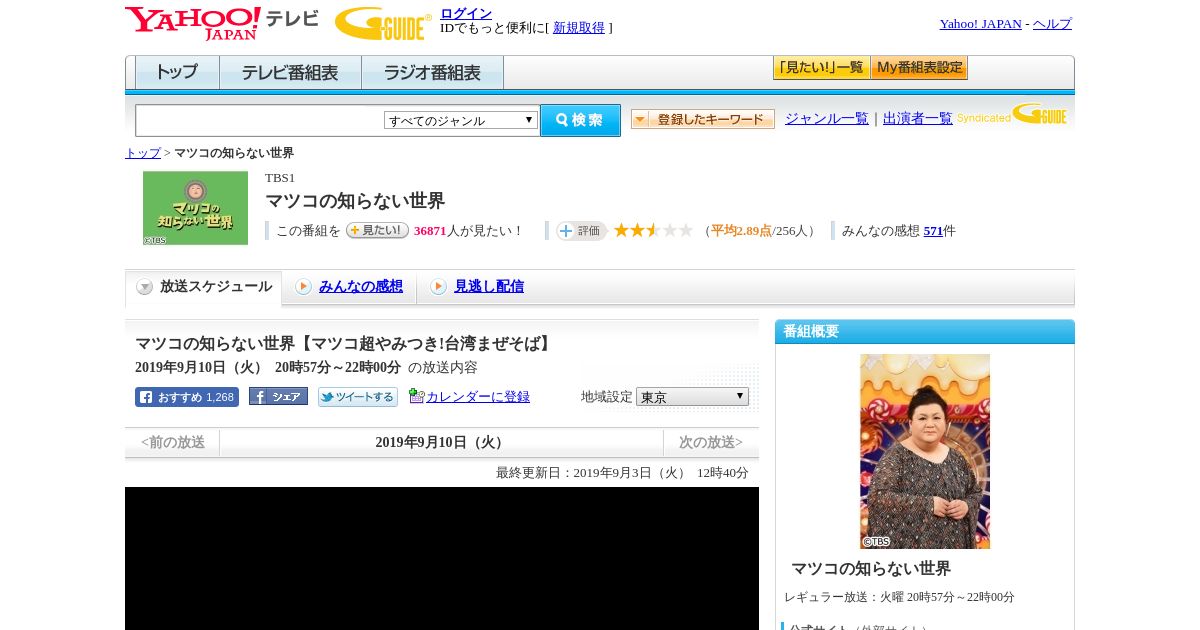Open the 見逃し配信 tab link
This screenshot has height=630, width=1200.
click(488, 286)
